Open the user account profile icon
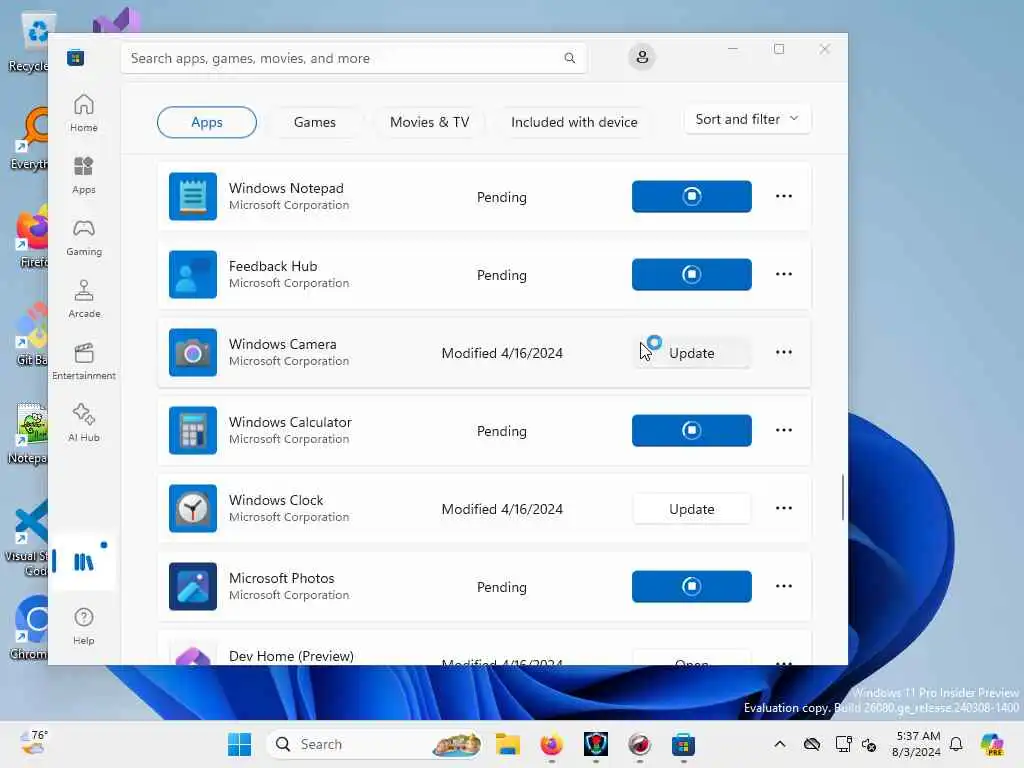The width and height of the screenshot is (1024, 768). (x=642, y=57)
